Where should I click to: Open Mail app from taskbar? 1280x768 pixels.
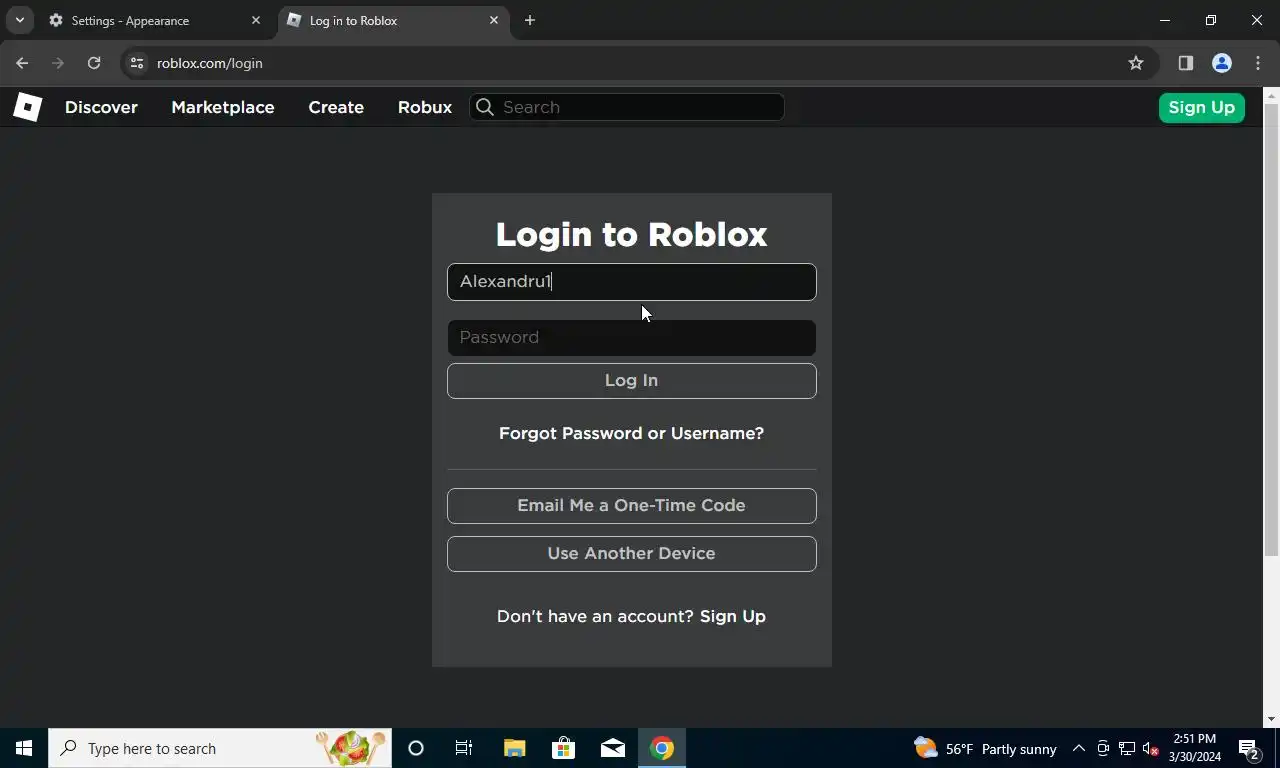pos(613,748)
